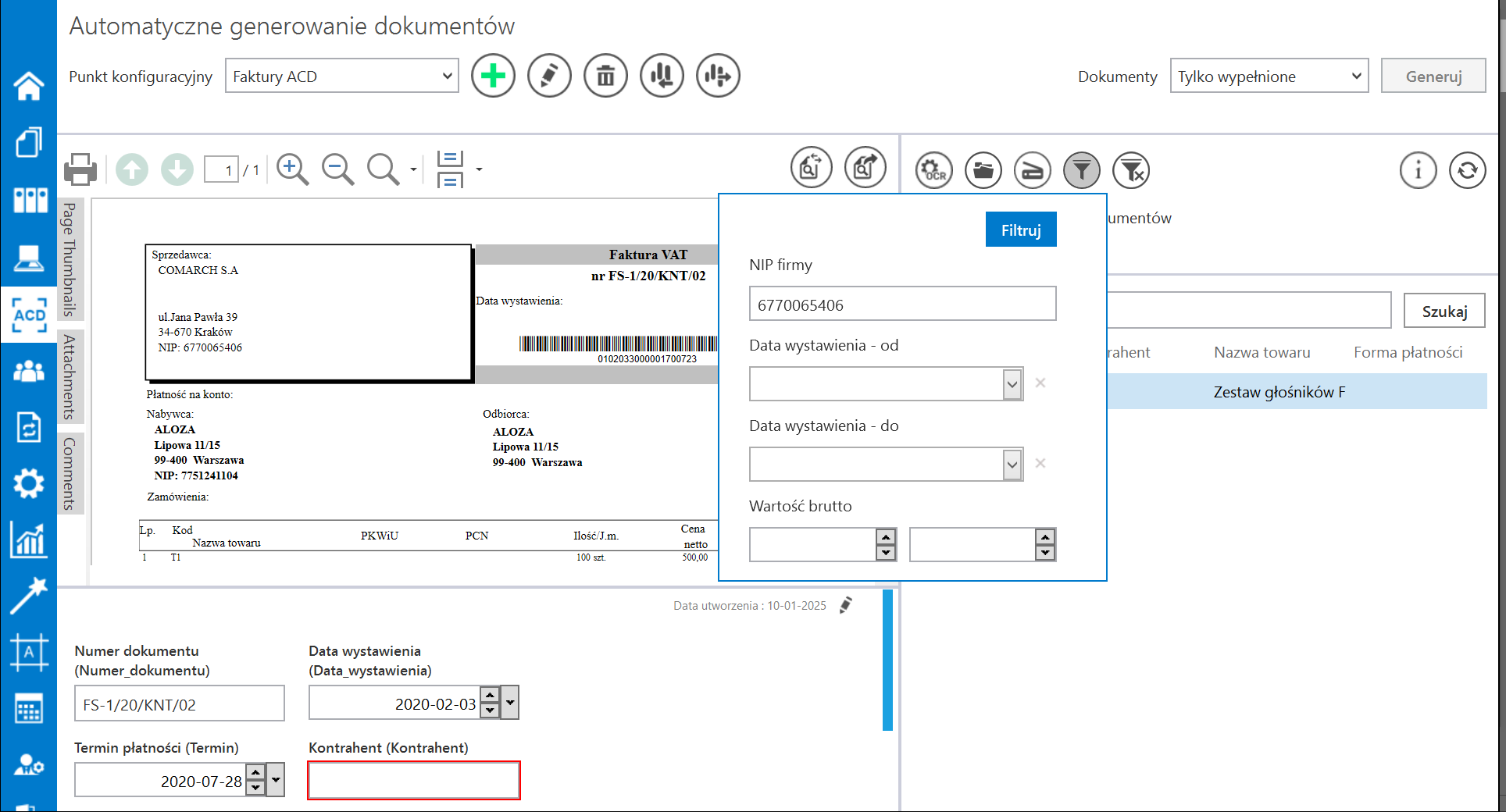This screenshot has width=1506, height=812.
Task: Click the empty Kontrahent field
Action: pos(414,781)
